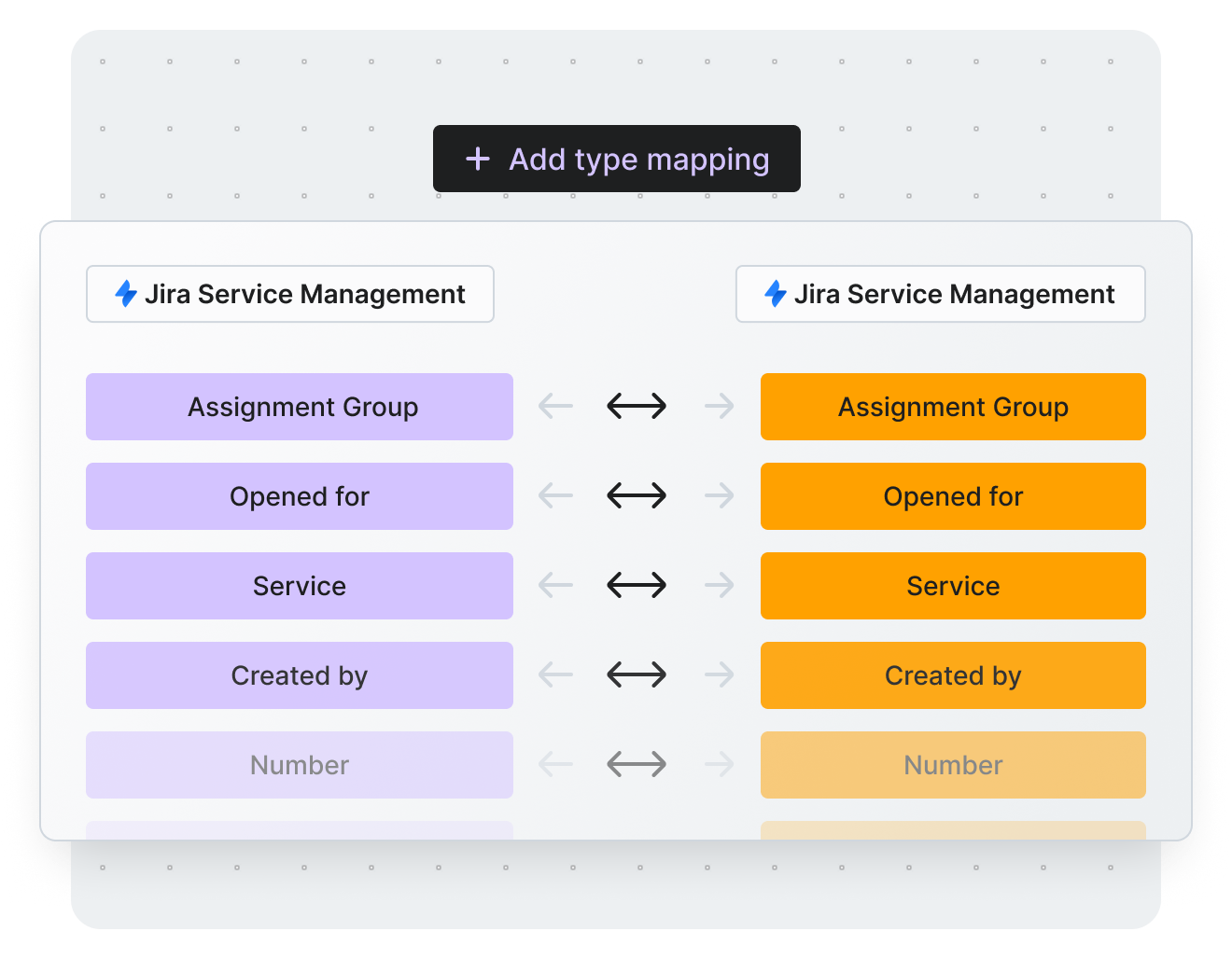Set right-only sync arrow for Opened for
Viewport: 1232px width, 959px height.
(719, 495)
